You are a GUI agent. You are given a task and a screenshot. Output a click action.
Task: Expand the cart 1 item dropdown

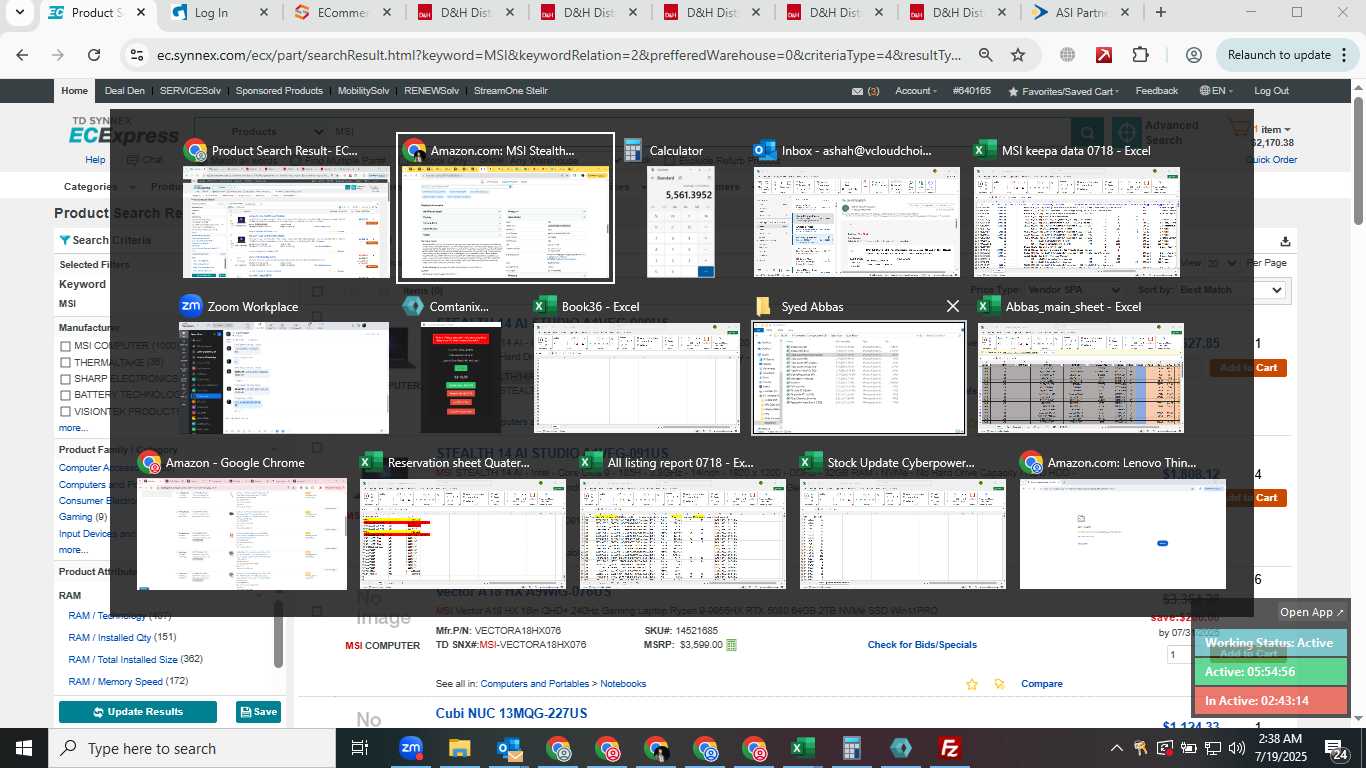pyautogui.click(x=1275, y=129)
